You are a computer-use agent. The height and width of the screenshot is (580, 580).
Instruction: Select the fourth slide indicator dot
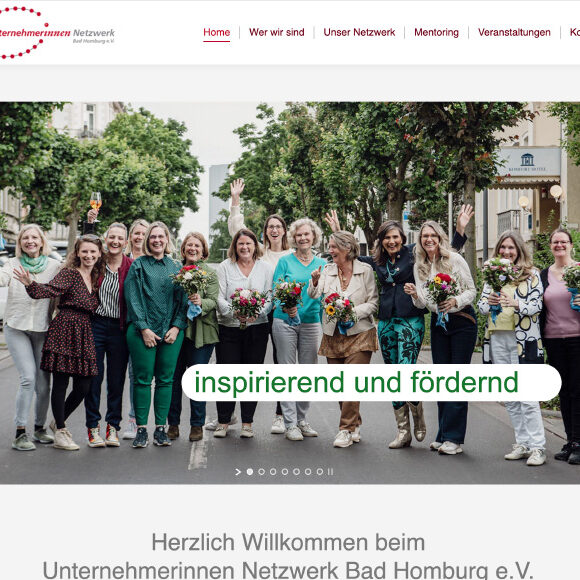[x=285, y=472]
